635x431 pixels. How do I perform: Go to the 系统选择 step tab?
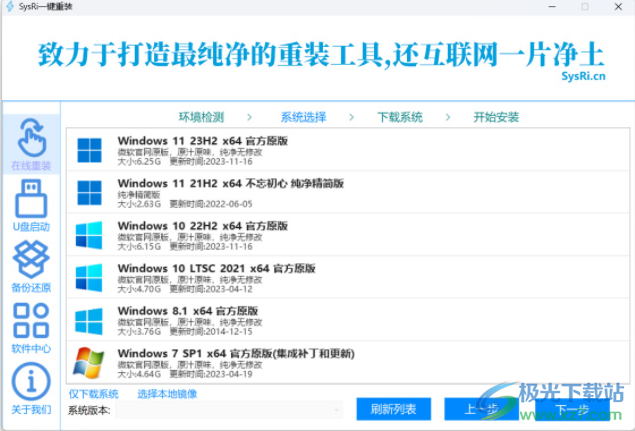coord(303,117)
